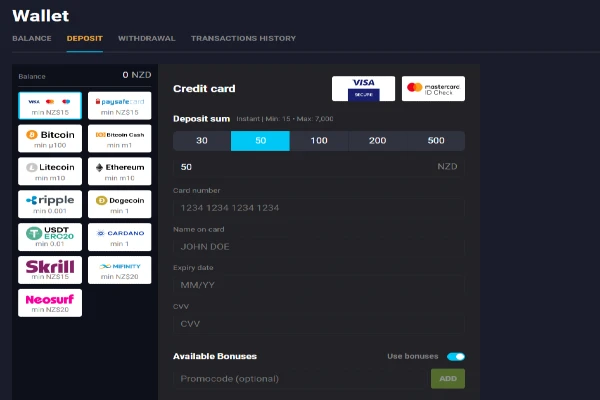The height and width of the screenshot is (400, 600).
Task: Choose the 500 deposit amount
Action: [x=435, y=141]
